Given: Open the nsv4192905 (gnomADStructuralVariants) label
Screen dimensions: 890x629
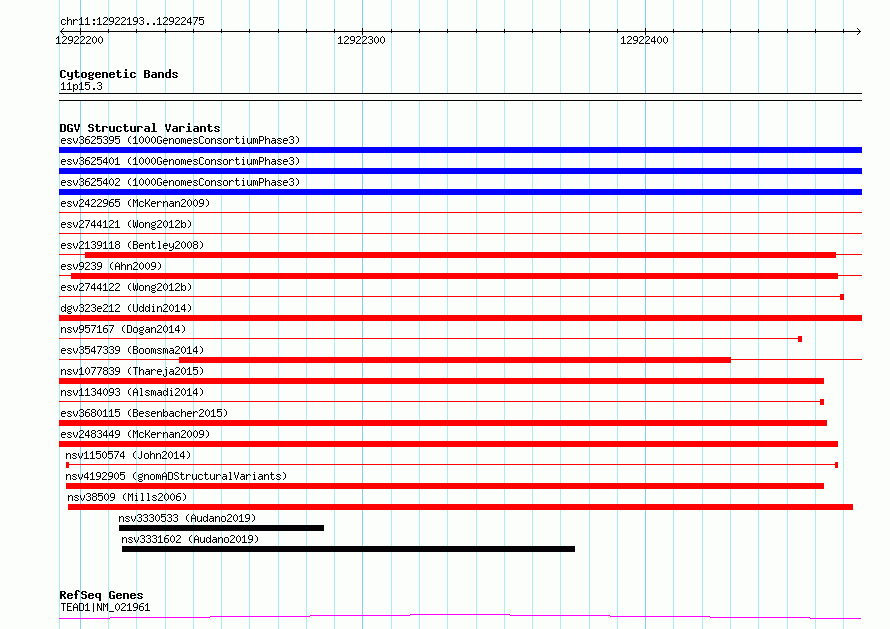Looking at the screenshot, I should coord(177,476).
